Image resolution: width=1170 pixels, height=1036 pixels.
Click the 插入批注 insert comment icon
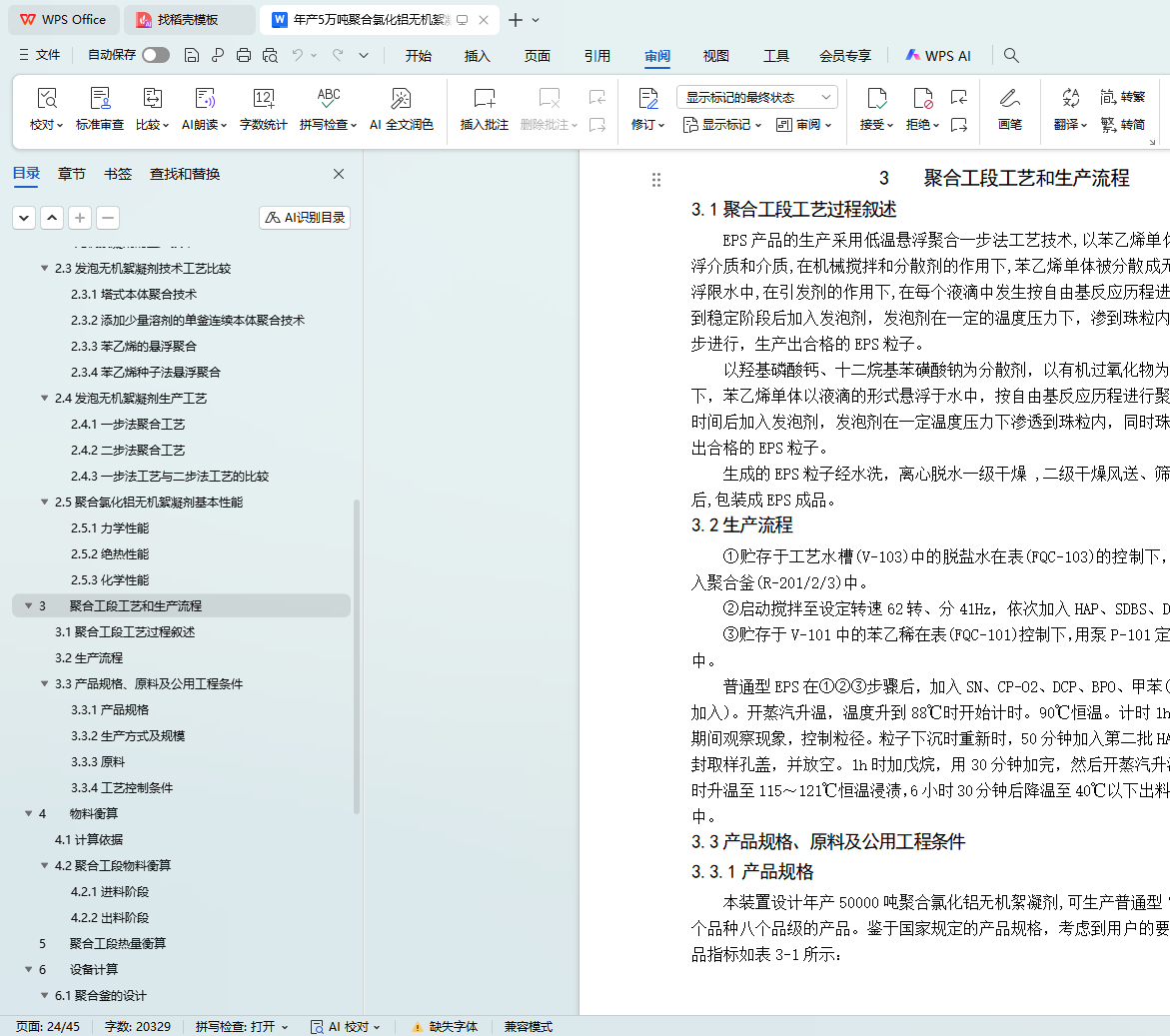[484, 99]
